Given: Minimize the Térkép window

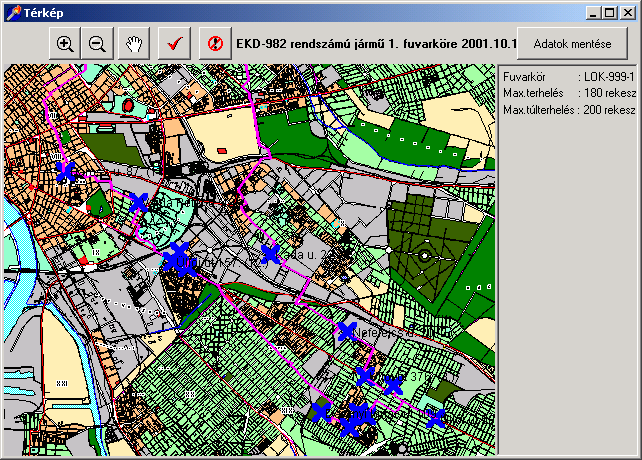Looking at the screenshot, I should (x=595, y=12).
